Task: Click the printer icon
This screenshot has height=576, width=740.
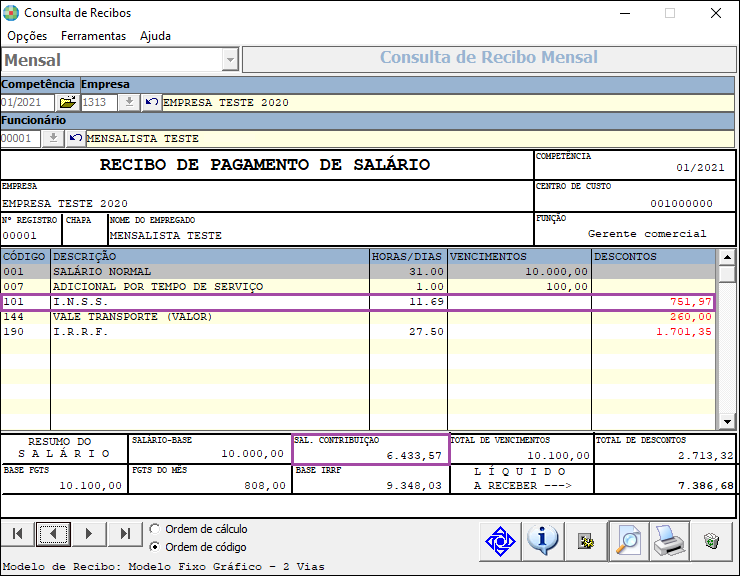Action: [669, 541]
